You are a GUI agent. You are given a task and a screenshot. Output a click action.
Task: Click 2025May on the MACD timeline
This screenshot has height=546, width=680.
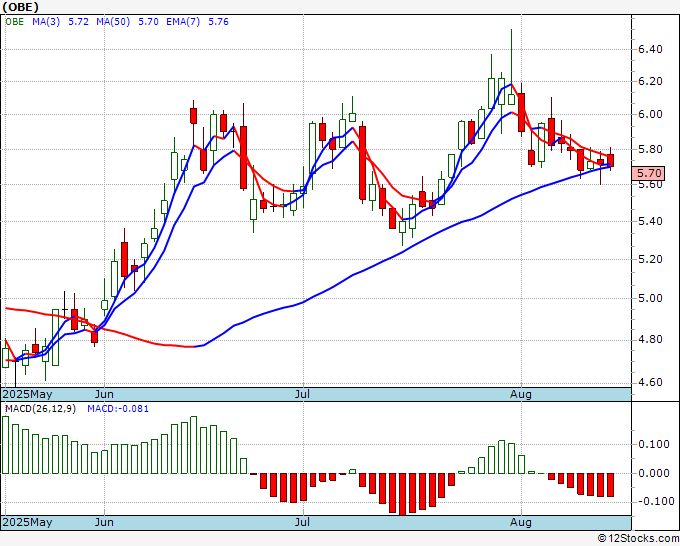point(27,522)
